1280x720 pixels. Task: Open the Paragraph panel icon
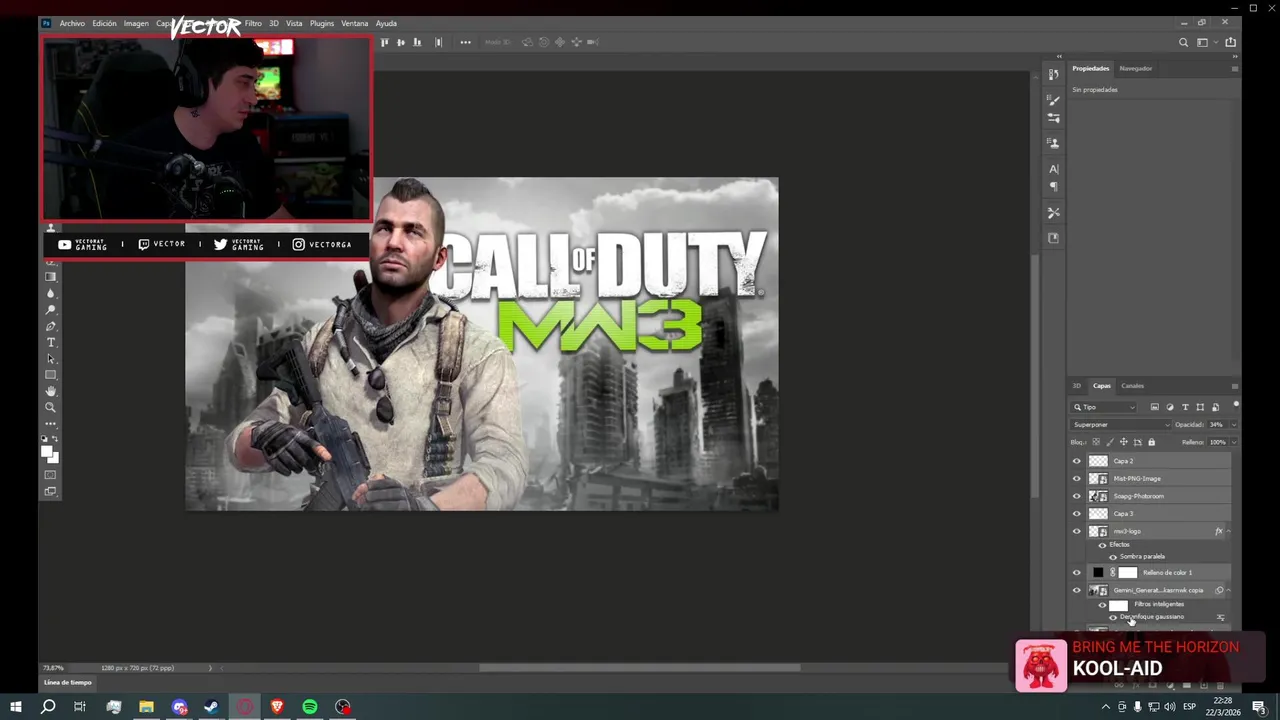click(1053, 186)
